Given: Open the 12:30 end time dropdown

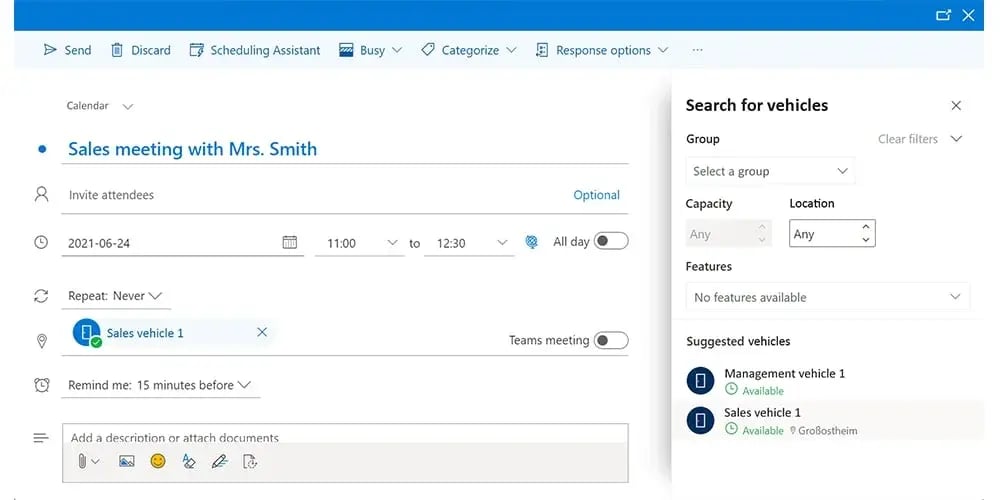Looking at the screenshot, I should [x=469, y=243].
